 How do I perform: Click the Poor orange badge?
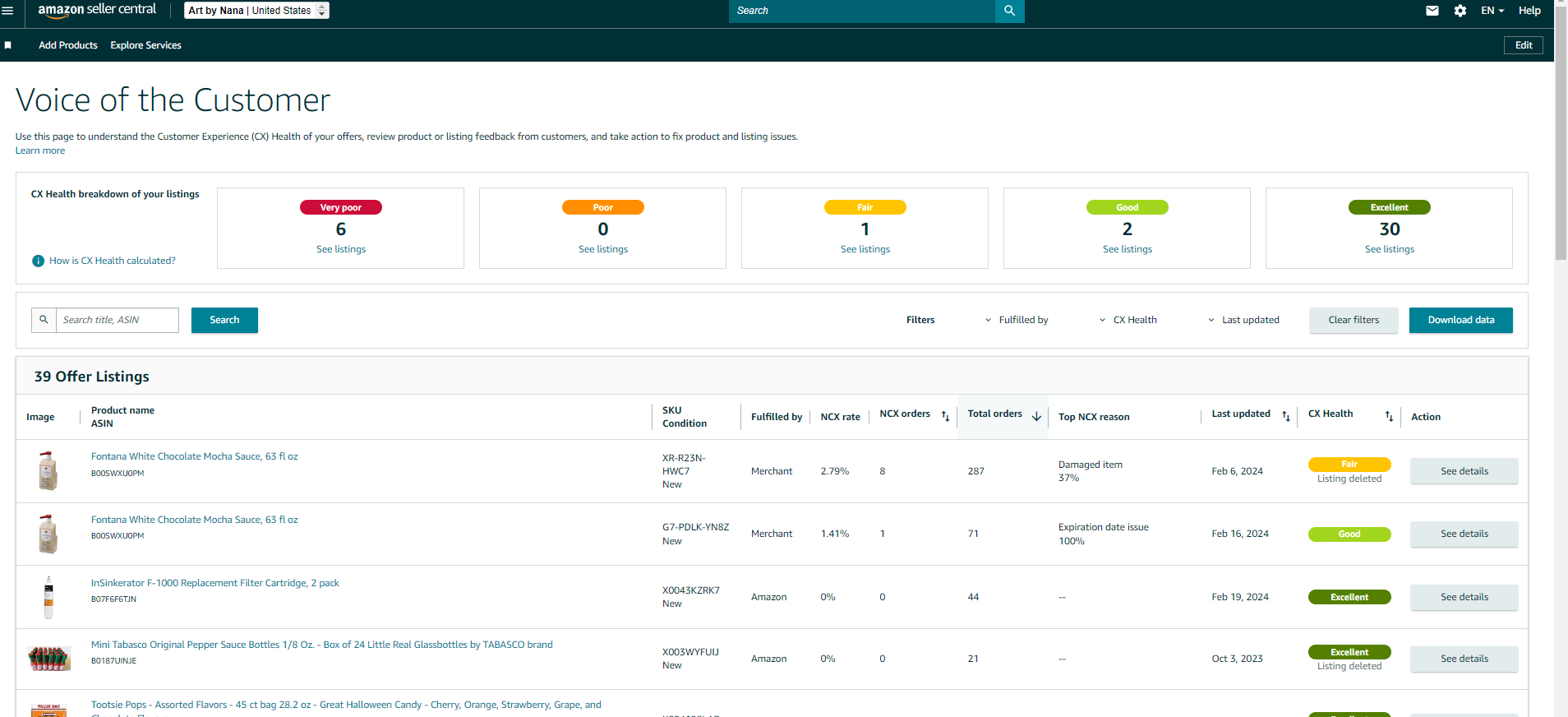(x=603, y=207)
